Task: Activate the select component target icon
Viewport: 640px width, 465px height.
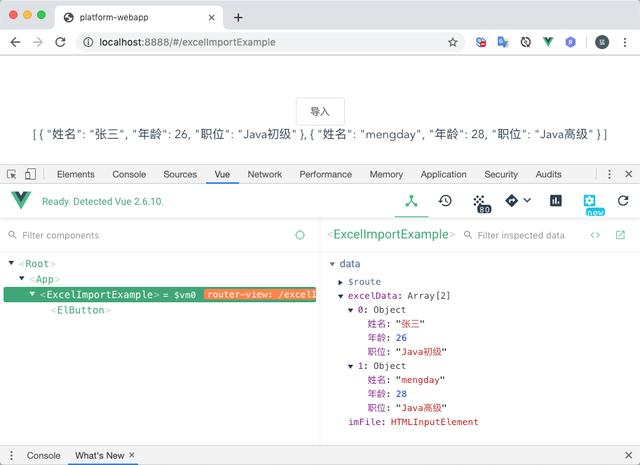Action: point(300,235)
